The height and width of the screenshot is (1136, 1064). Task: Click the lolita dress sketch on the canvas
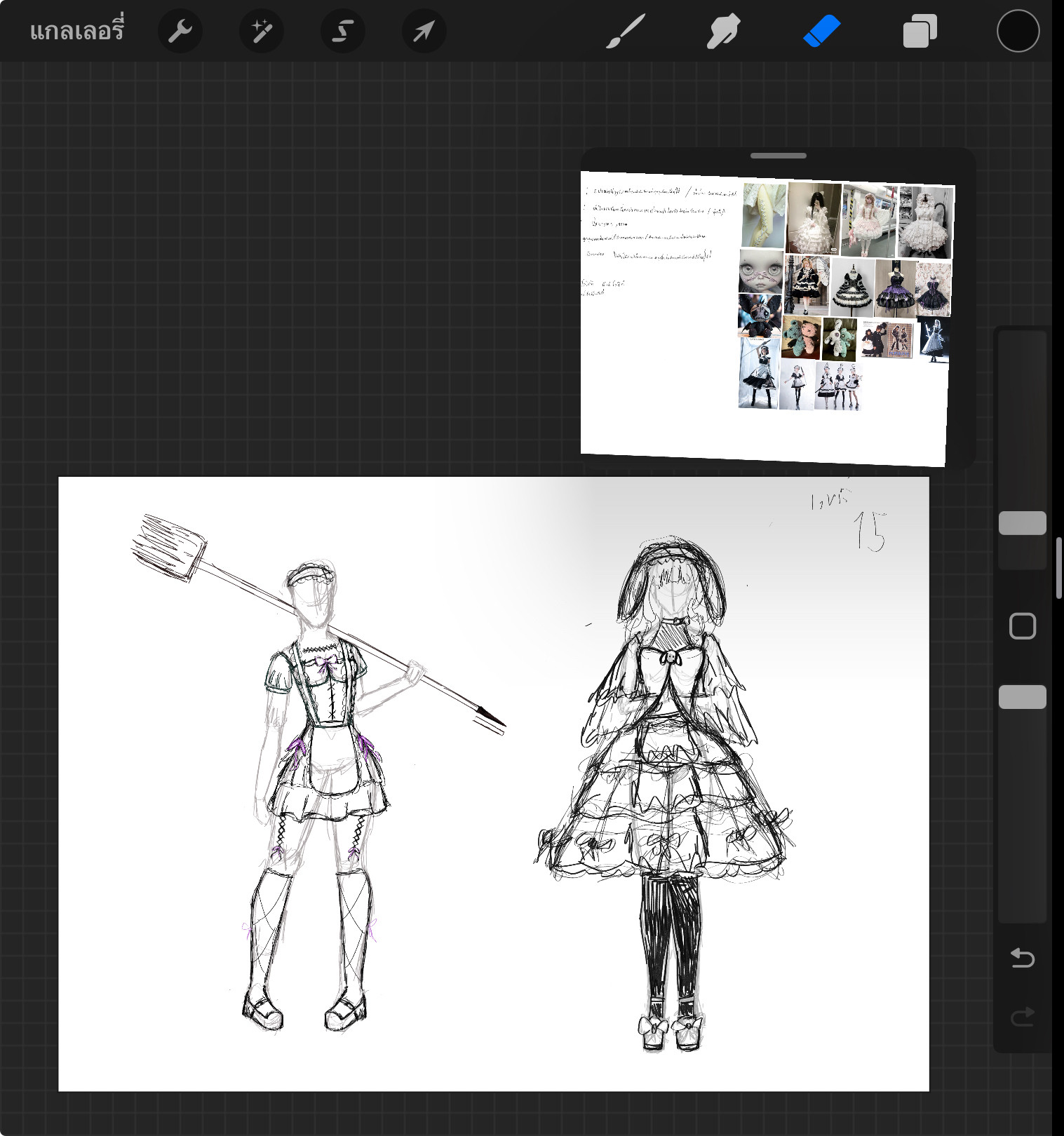pyautogui.click(x=665, y=796)
